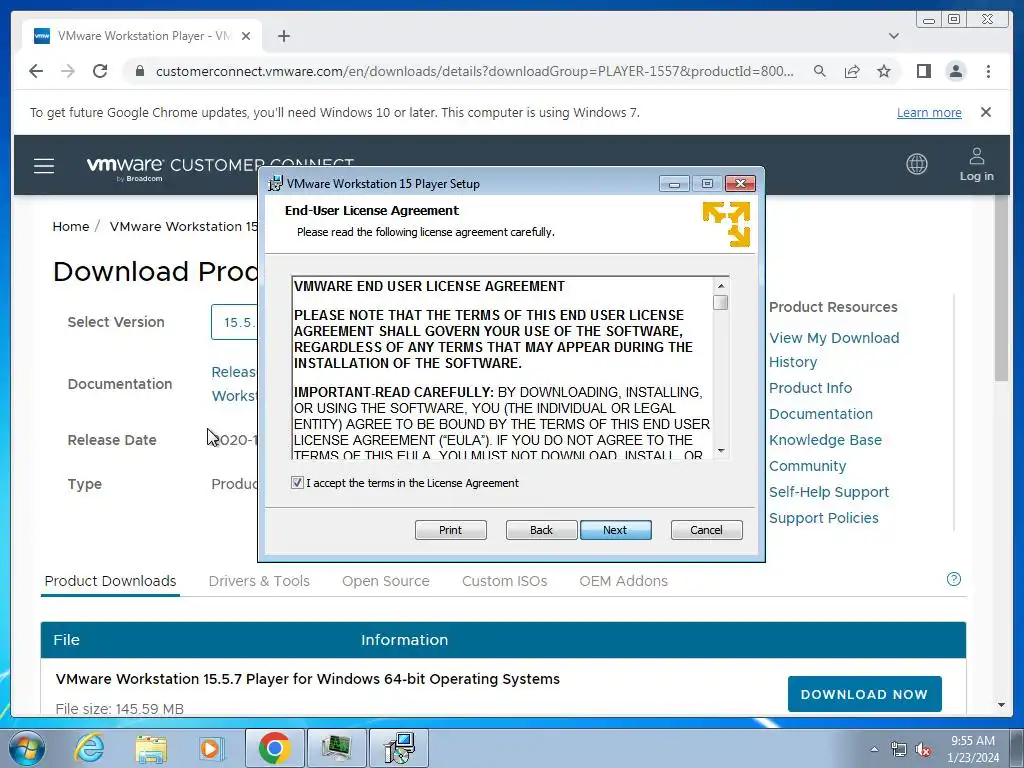1024x768 pixels.
Task: Switch to the Drivers & Tools tab
Action: click(259, 581)
